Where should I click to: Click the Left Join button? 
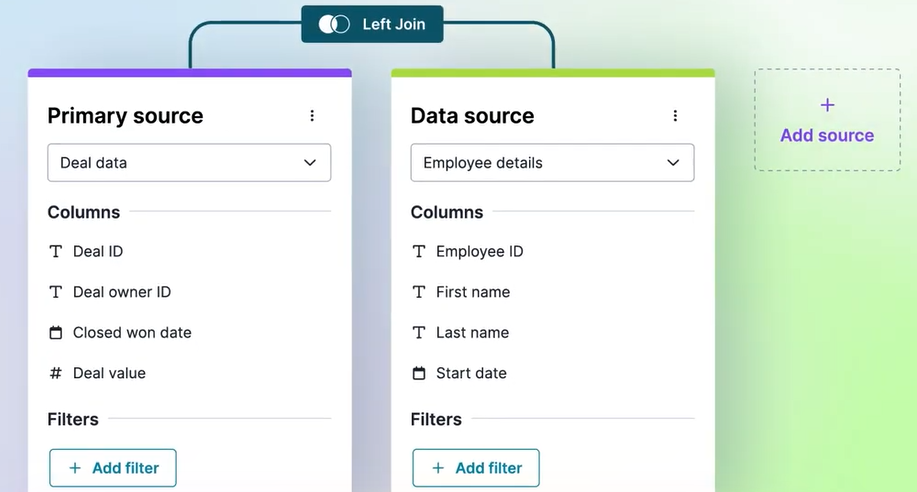pos(372,24)
